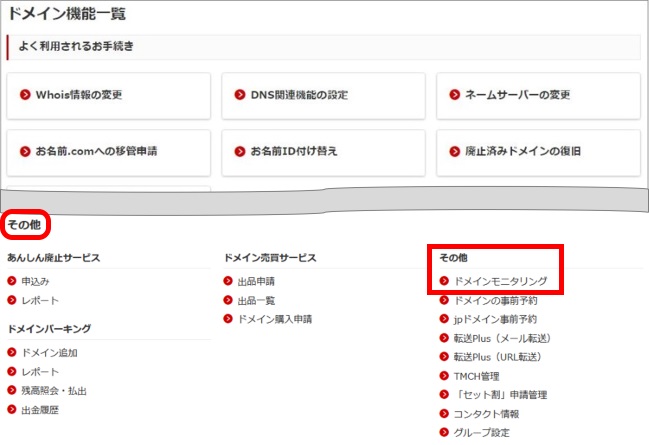Click arrow icon next to お名前.comへの移管申請
This screenshot has height=445, width=649.
coord(26,152)
